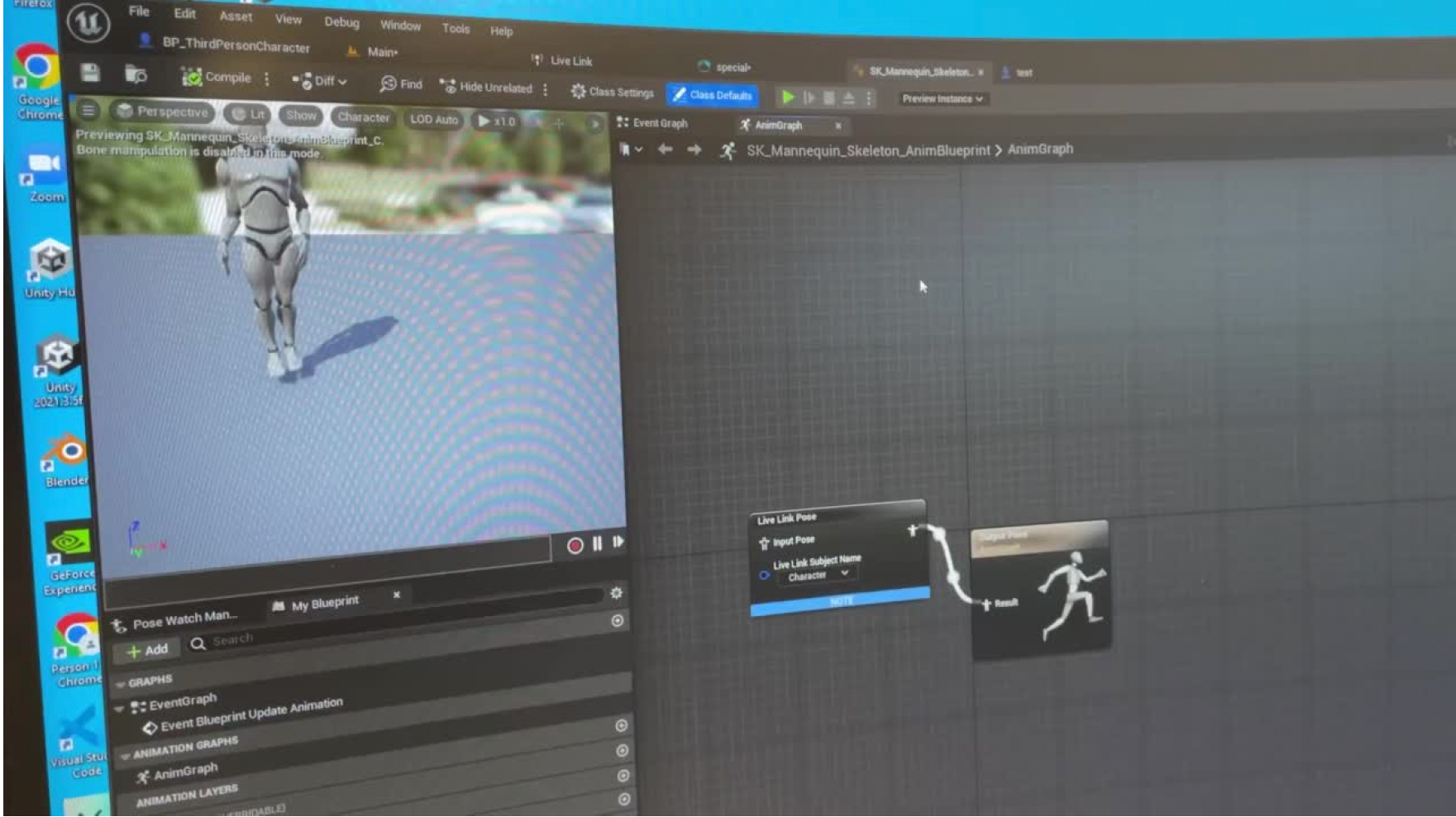The width and height of the screenshot is (1456, 817).
Task: Open the File menu
Action: point(139,12)
